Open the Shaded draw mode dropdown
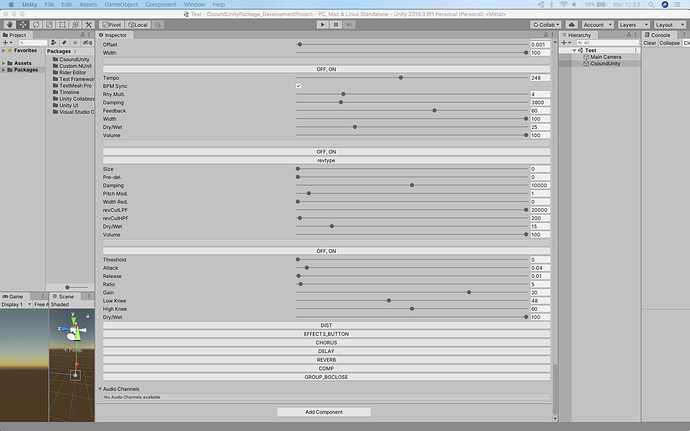 tap(71, 304)
